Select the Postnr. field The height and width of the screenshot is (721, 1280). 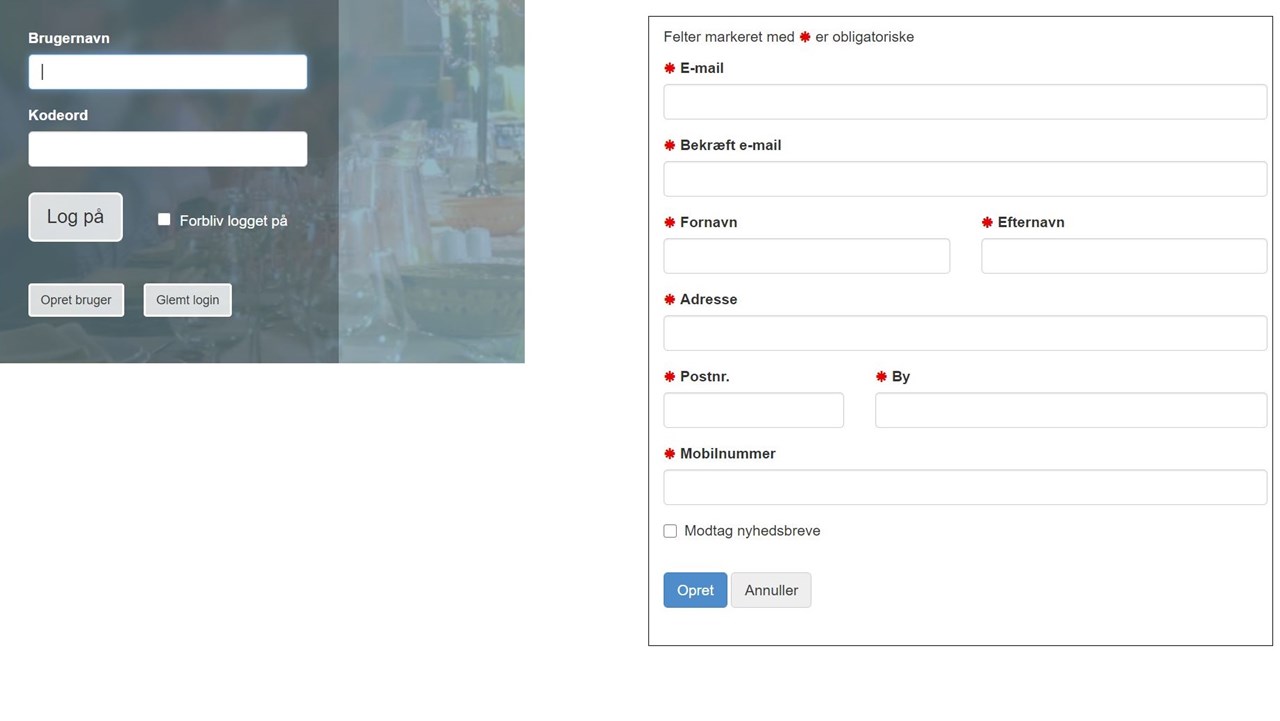coord(754,410)
